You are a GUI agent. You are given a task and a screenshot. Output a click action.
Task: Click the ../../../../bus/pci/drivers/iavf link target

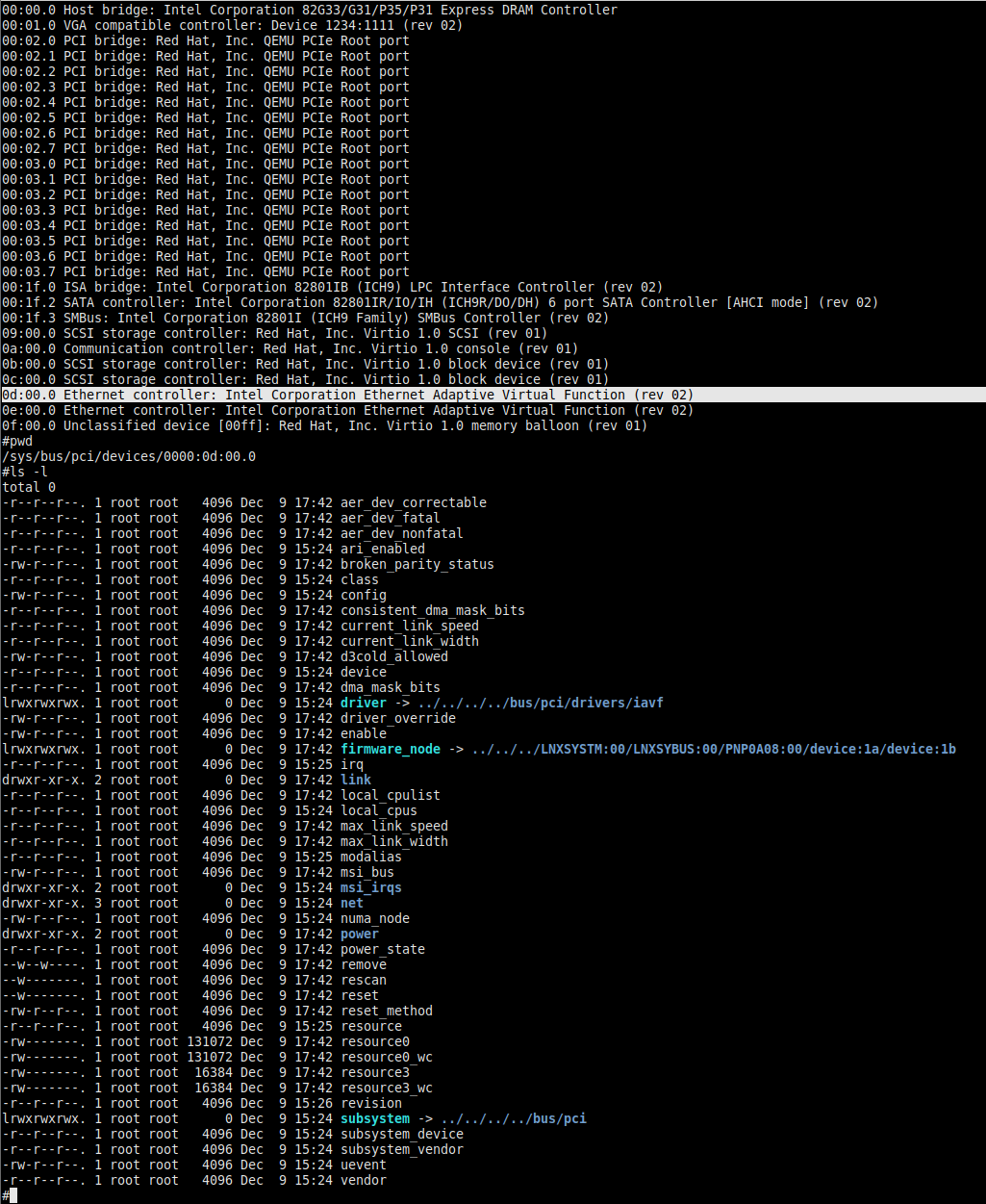[x=541, y=703]
